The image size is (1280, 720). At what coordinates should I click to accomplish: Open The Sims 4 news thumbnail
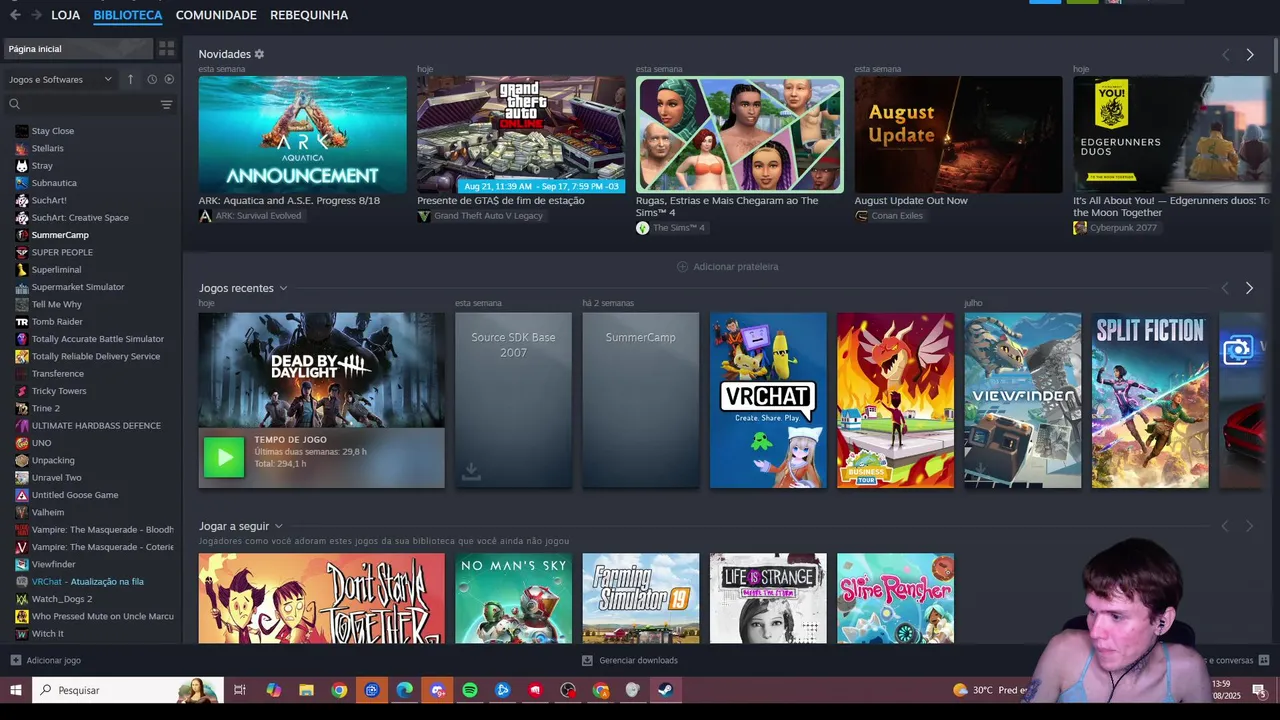(740, 134)
